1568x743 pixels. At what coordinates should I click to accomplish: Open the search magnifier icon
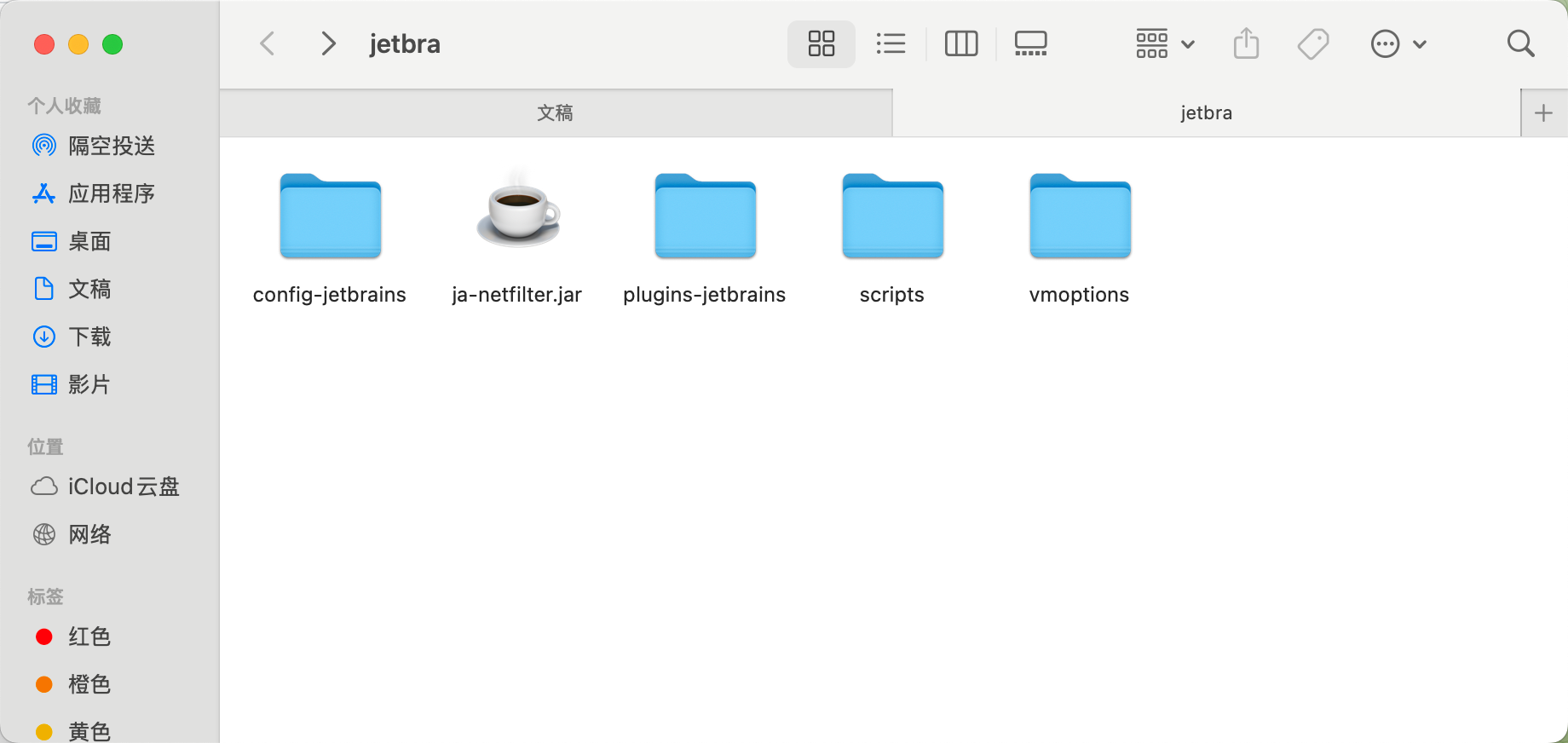(1520, 43)
